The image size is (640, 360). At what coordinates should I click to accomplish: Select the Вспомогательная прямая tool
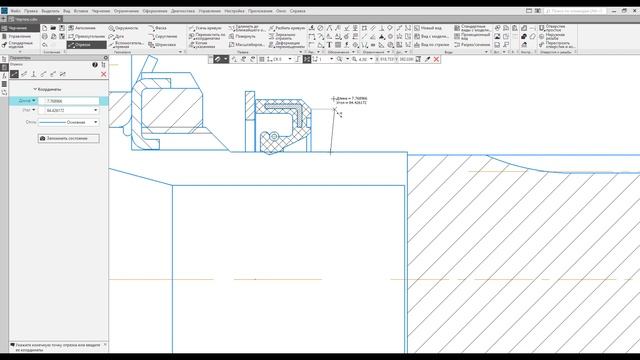(126, 44)
